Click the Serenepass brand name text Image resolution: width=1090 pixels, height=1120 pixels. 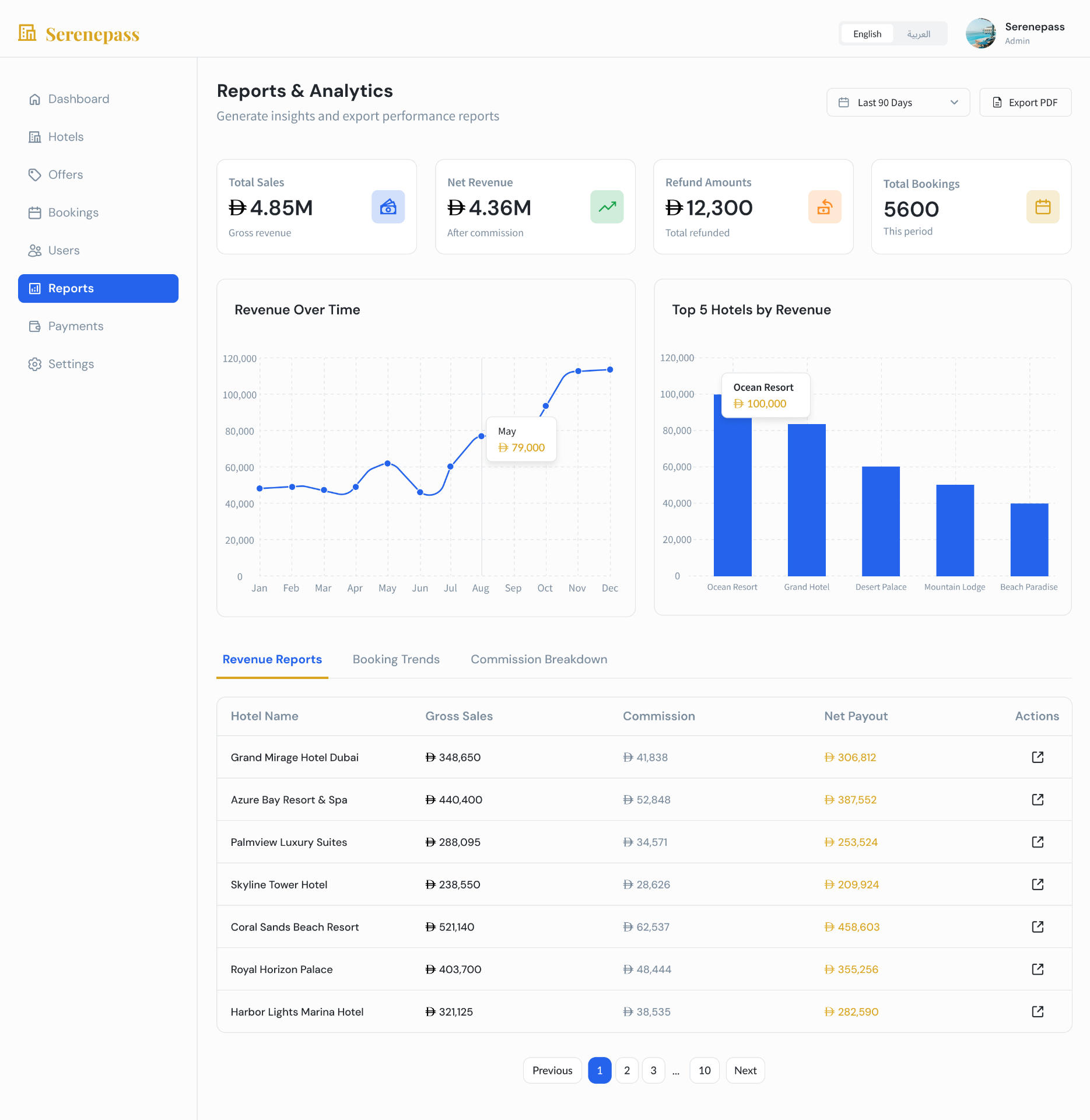(x=93, y=34)
